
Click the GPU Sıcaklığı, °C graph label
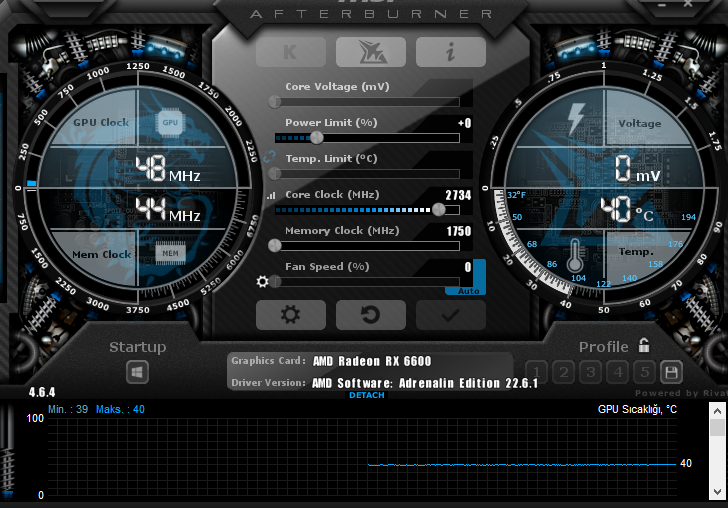[x=637, y=409]
